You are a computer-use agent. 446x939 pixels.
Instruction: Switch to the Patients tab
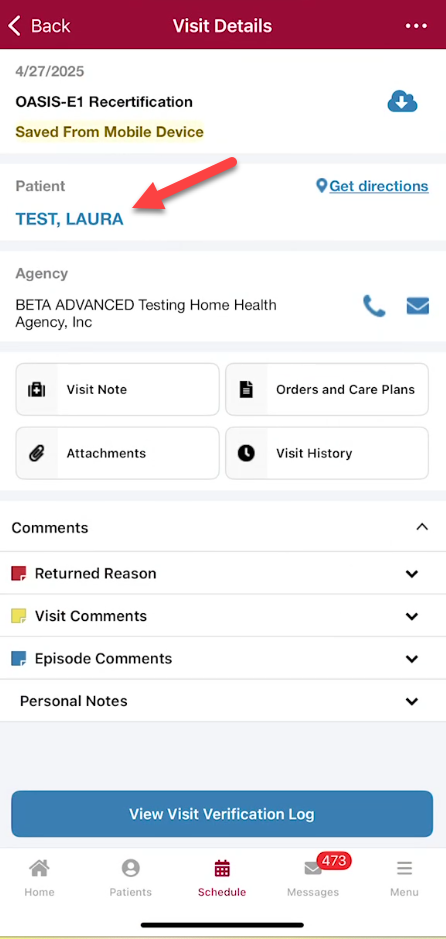[x=131, y=877]
